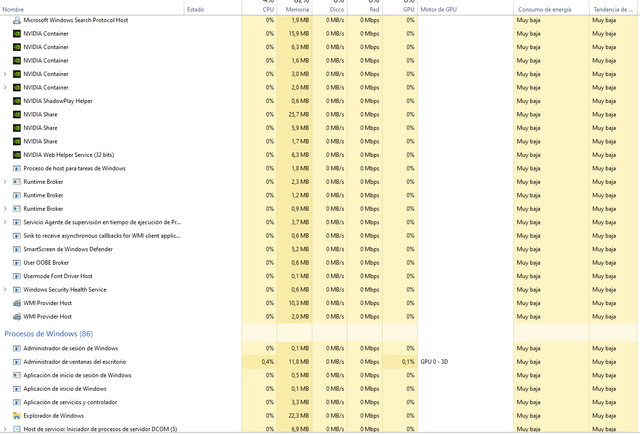Click the NVIDIA Web Helper Service icon
Image resolution: width=640 pixels, height=434 pixels.
pyautogui.click(x=17, y=155)
